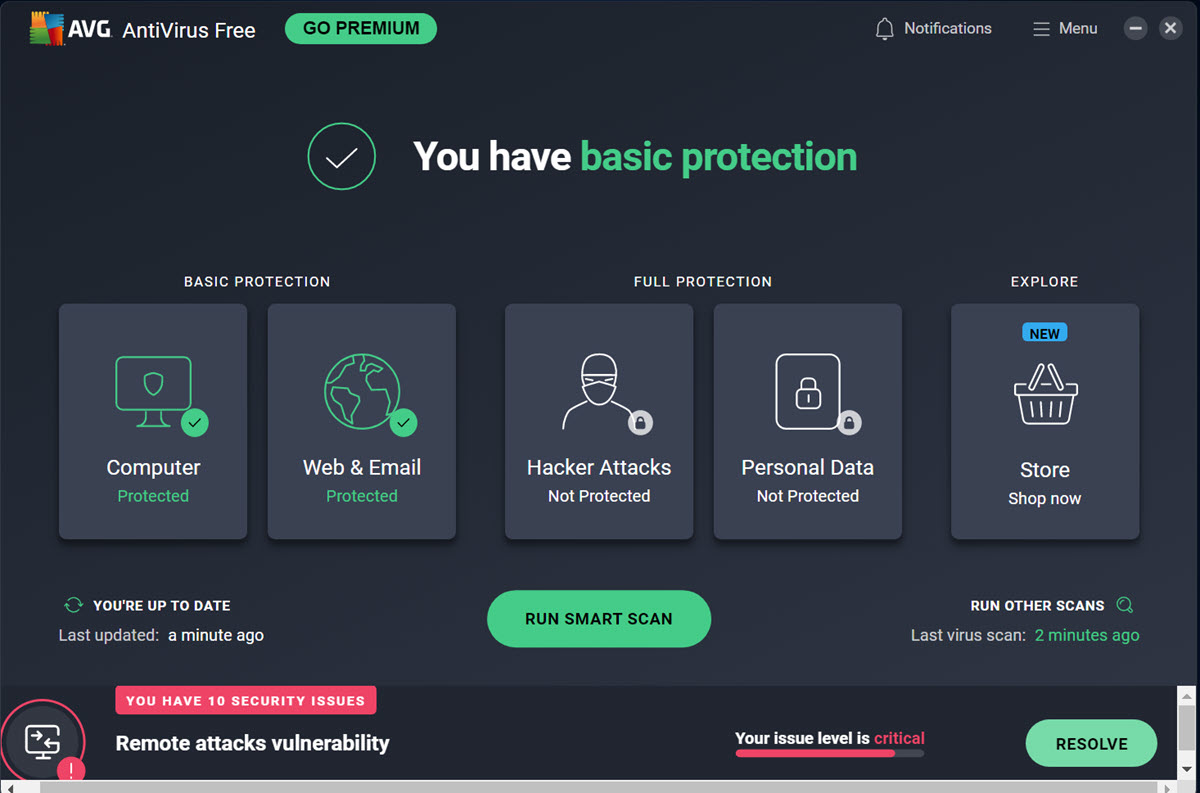The width and height of the screenshot is (1200, 793).
Task: Click the critical issue level progress bar
Action: [x=829, y=753]
